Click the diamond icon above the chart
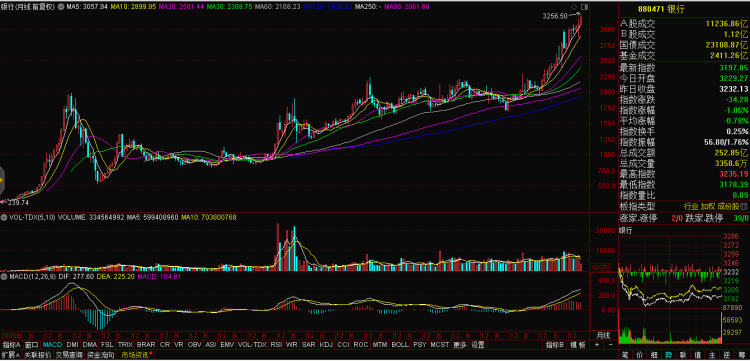The height and width of the screenshot is (361, 750). [x=574, y=7]
